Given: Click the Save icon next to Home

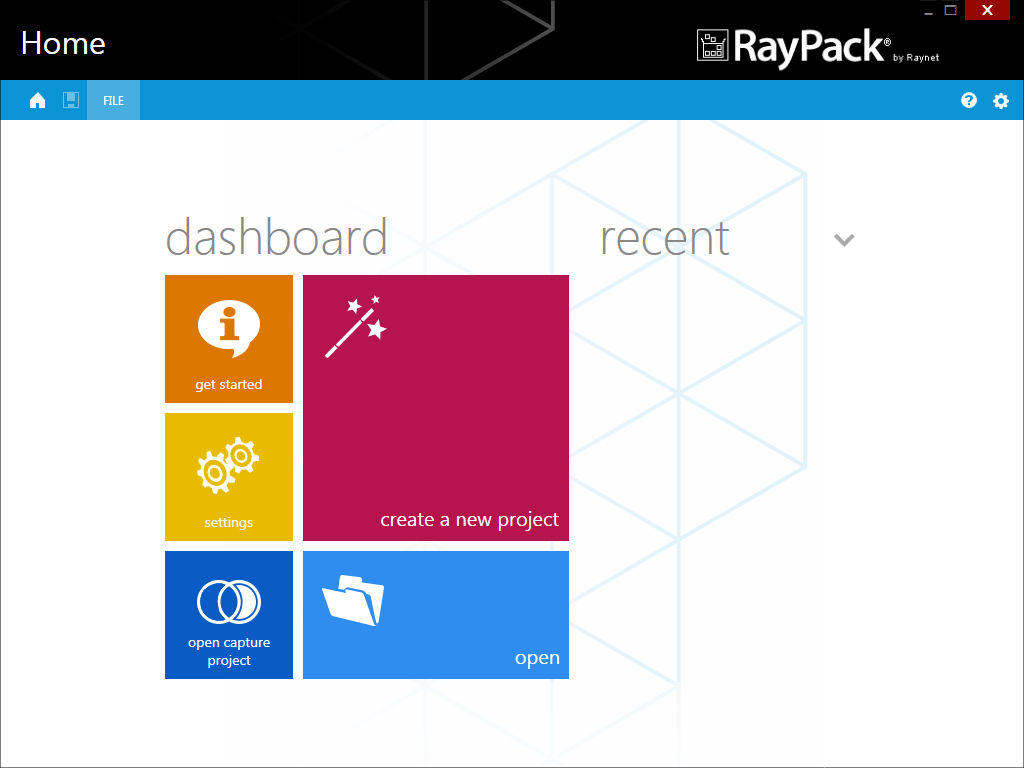Looking at the screenshot, I should [70, 100].
